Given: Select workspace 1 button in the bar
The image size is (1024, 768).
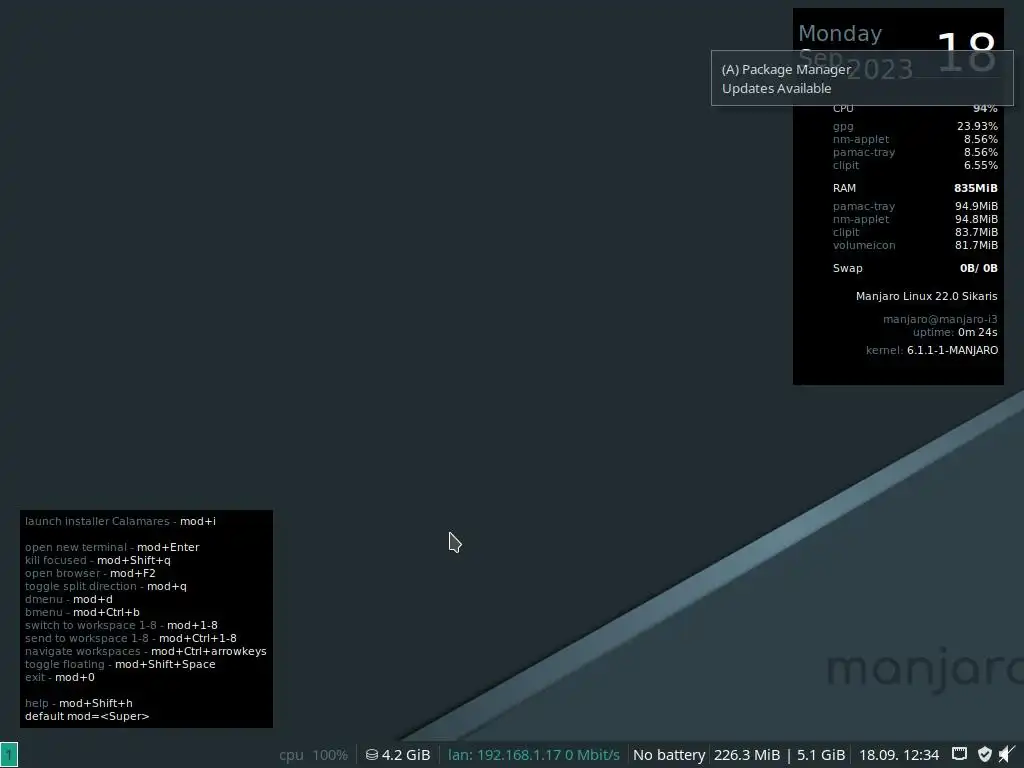Looking at the screenshot, I should (x=9, y=755).
